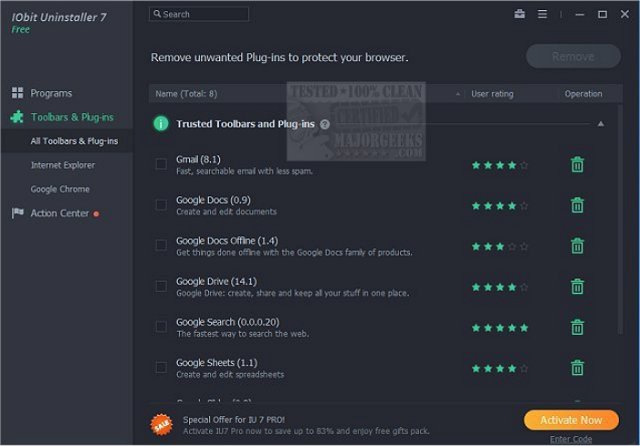Click the help icon beside Trusted Toolbars
The image size is (640, 446).
[x=325, y=124]
